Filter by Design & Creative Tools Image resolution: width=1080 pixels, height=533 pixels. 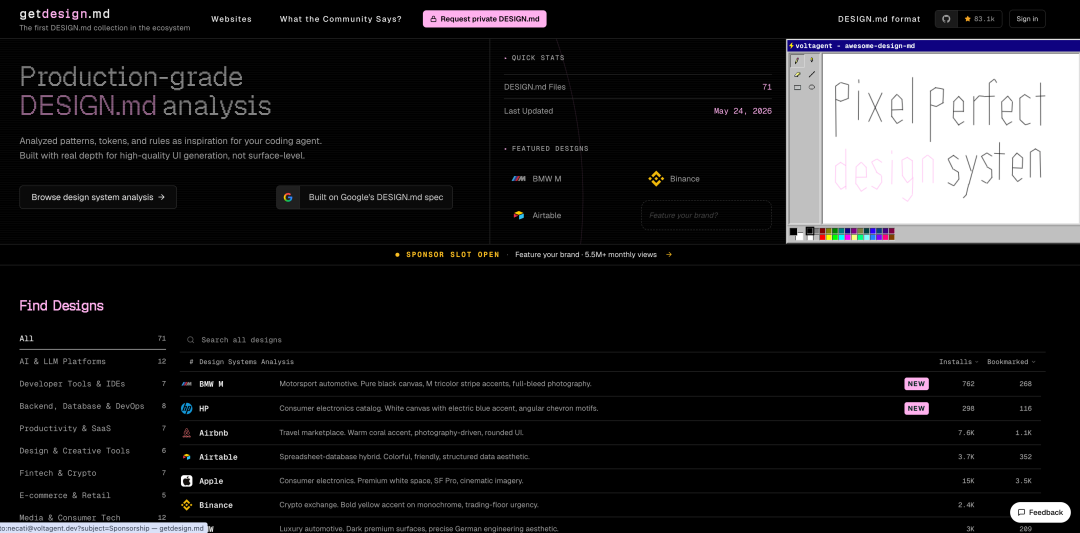(92, 450)
